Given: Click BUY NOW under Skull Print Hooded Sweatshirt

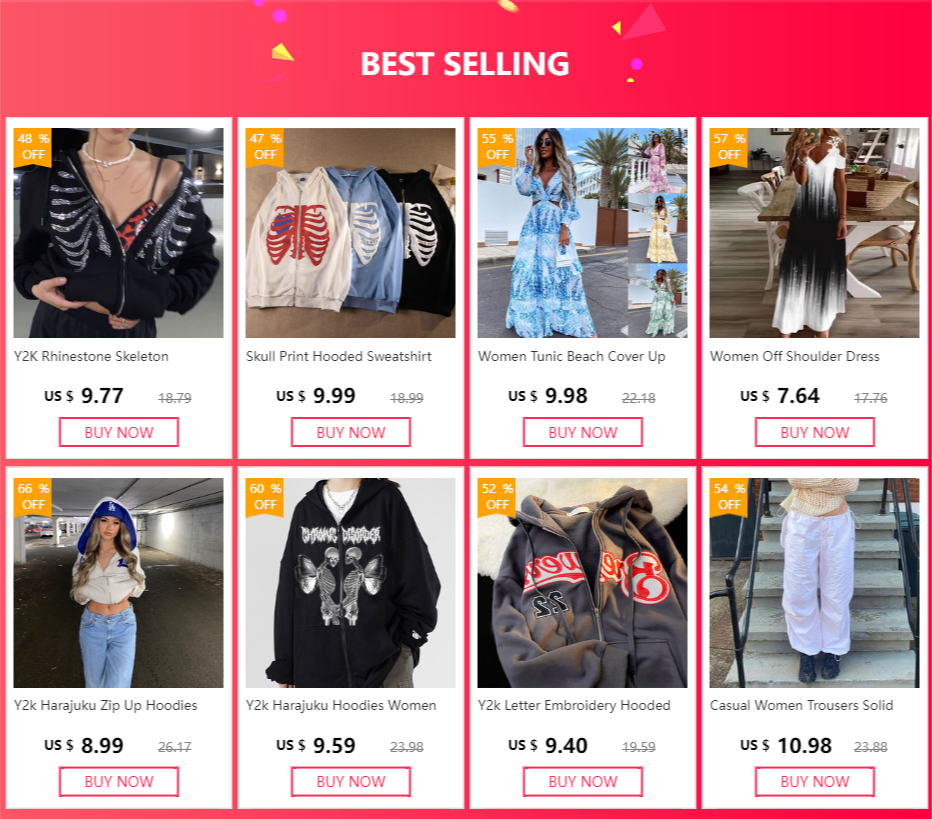Looking at the screenshot, I should pyautogui.click(x=351, y=432).
